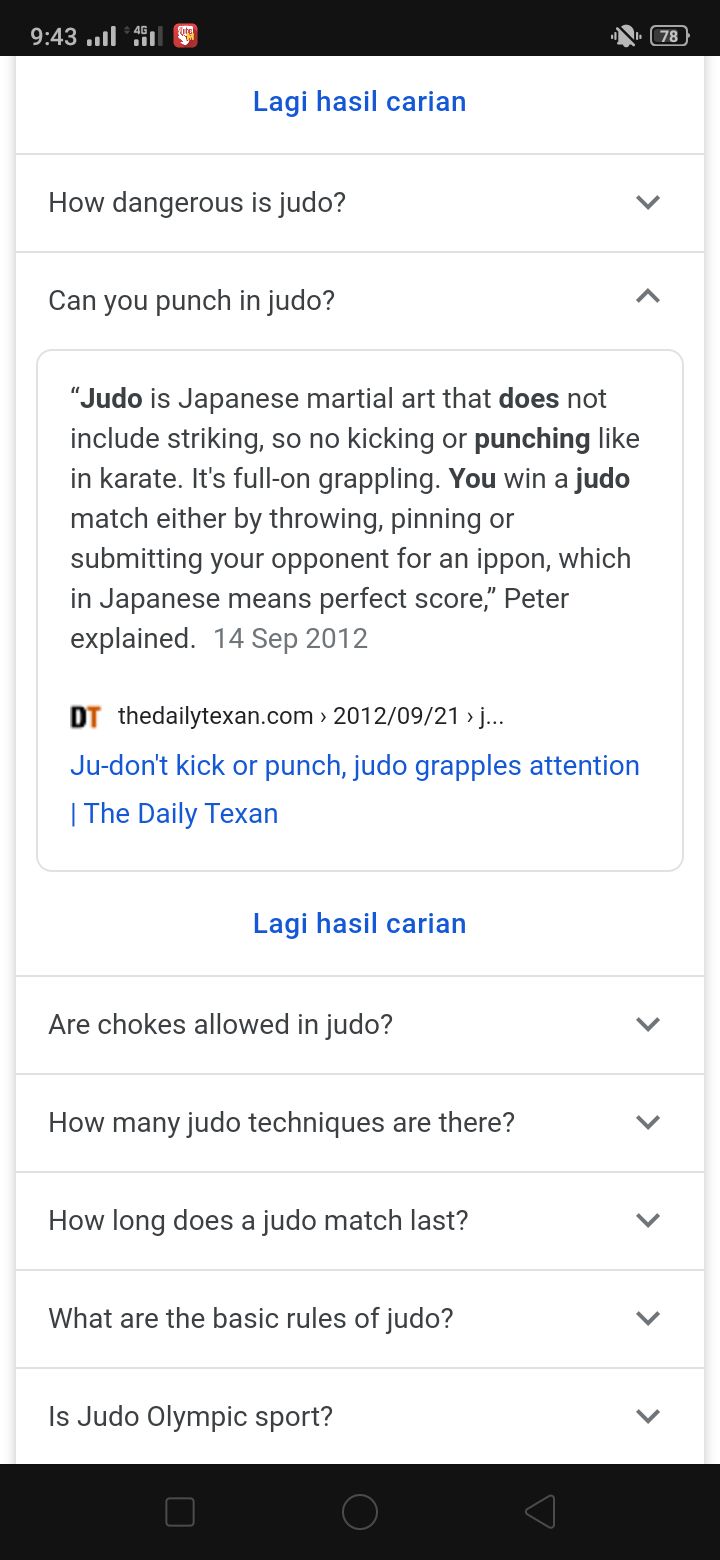This screenshot has height=1560, width=720.
Task: Tap the Android back triangle button
Action: point(540,1512)
